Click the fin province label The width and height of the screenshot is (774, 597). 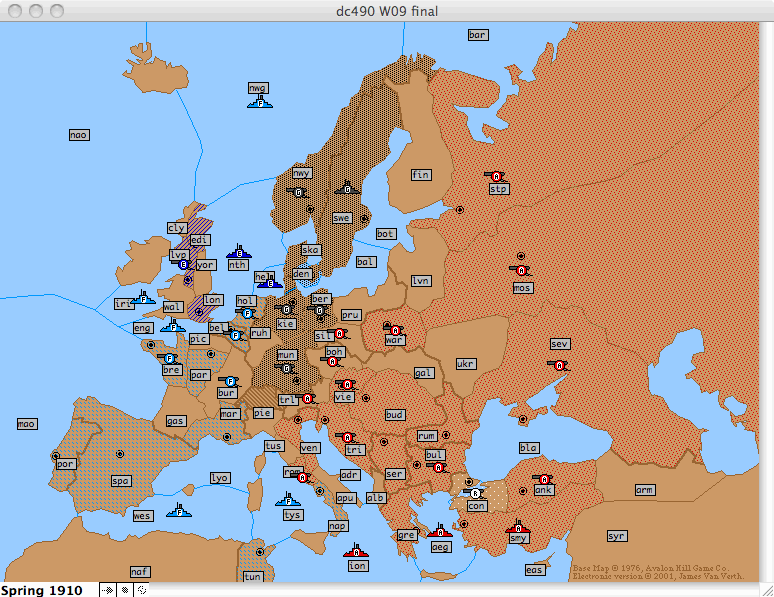point(421,174)
